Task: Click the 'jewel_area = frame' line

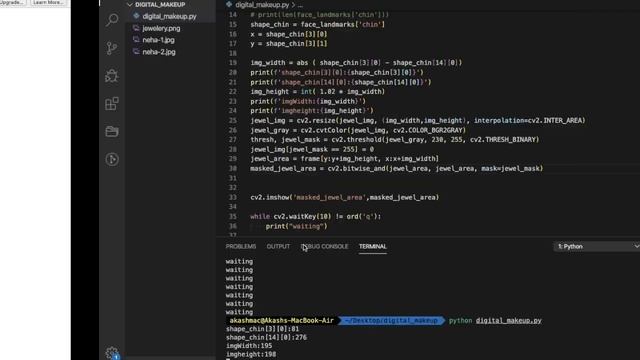Action: click(344, 159)
